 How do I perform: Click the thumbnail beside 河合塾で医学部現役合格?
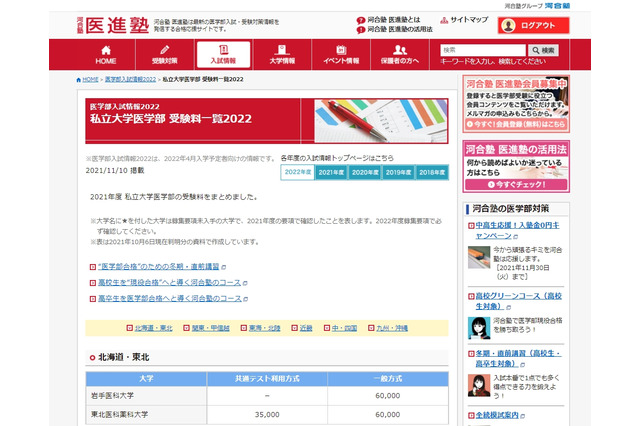click(x=479, y=328)
